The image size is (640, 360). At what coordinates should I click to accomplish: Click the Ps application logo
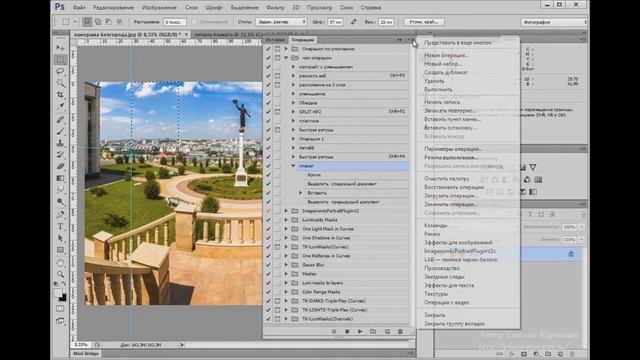coord(60,7)
